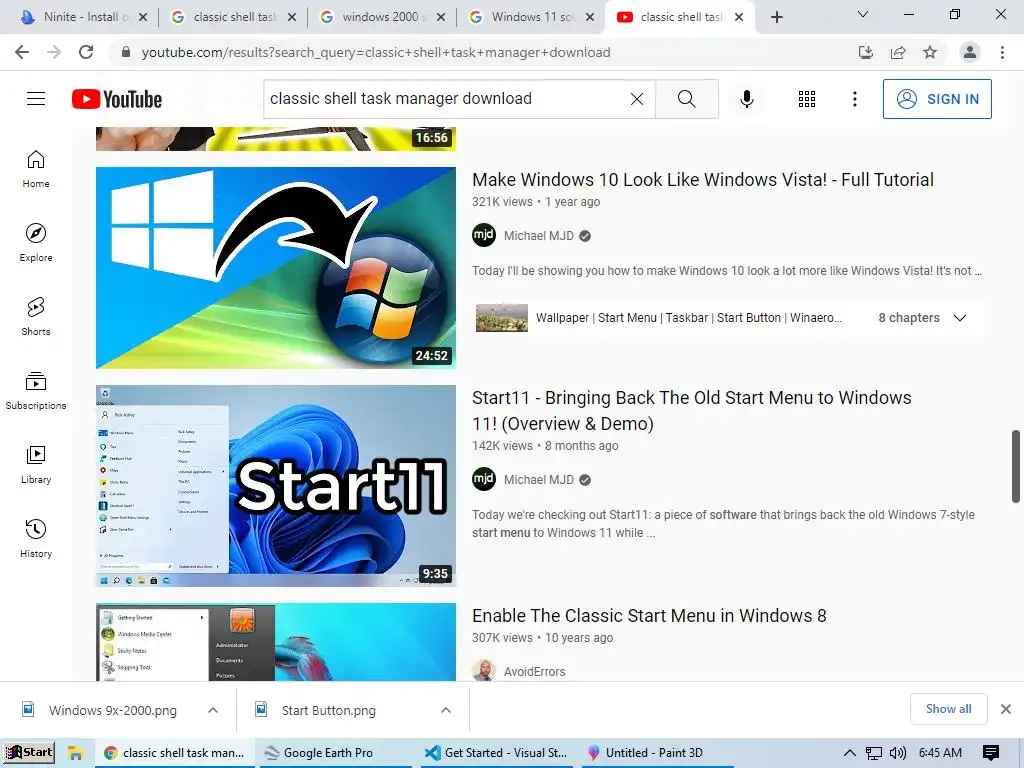Image resolution: width=1024 pixels, height=768 pixels.
Task: Open Library in the sidebar
Action: pos(36,464)
